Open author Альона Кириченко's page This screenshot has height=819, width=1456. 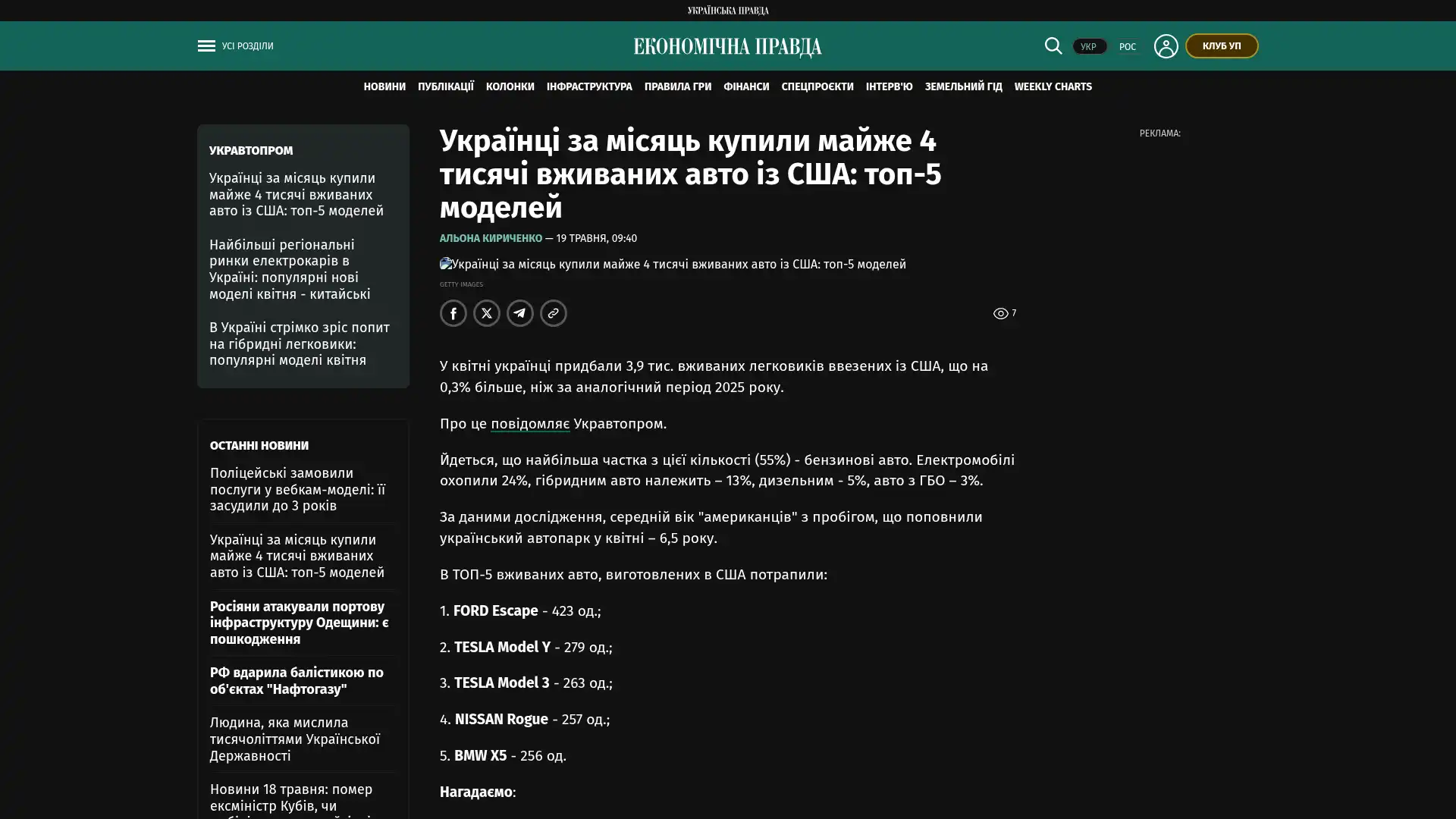(x=491, y=238)
